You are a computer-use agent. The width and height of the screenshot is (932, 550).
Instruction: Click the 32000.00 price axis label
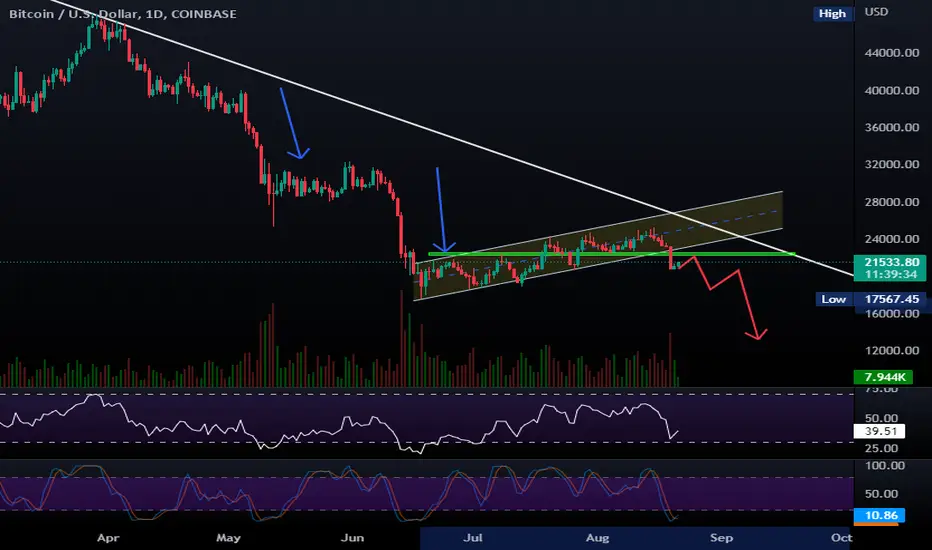point(892,165)
